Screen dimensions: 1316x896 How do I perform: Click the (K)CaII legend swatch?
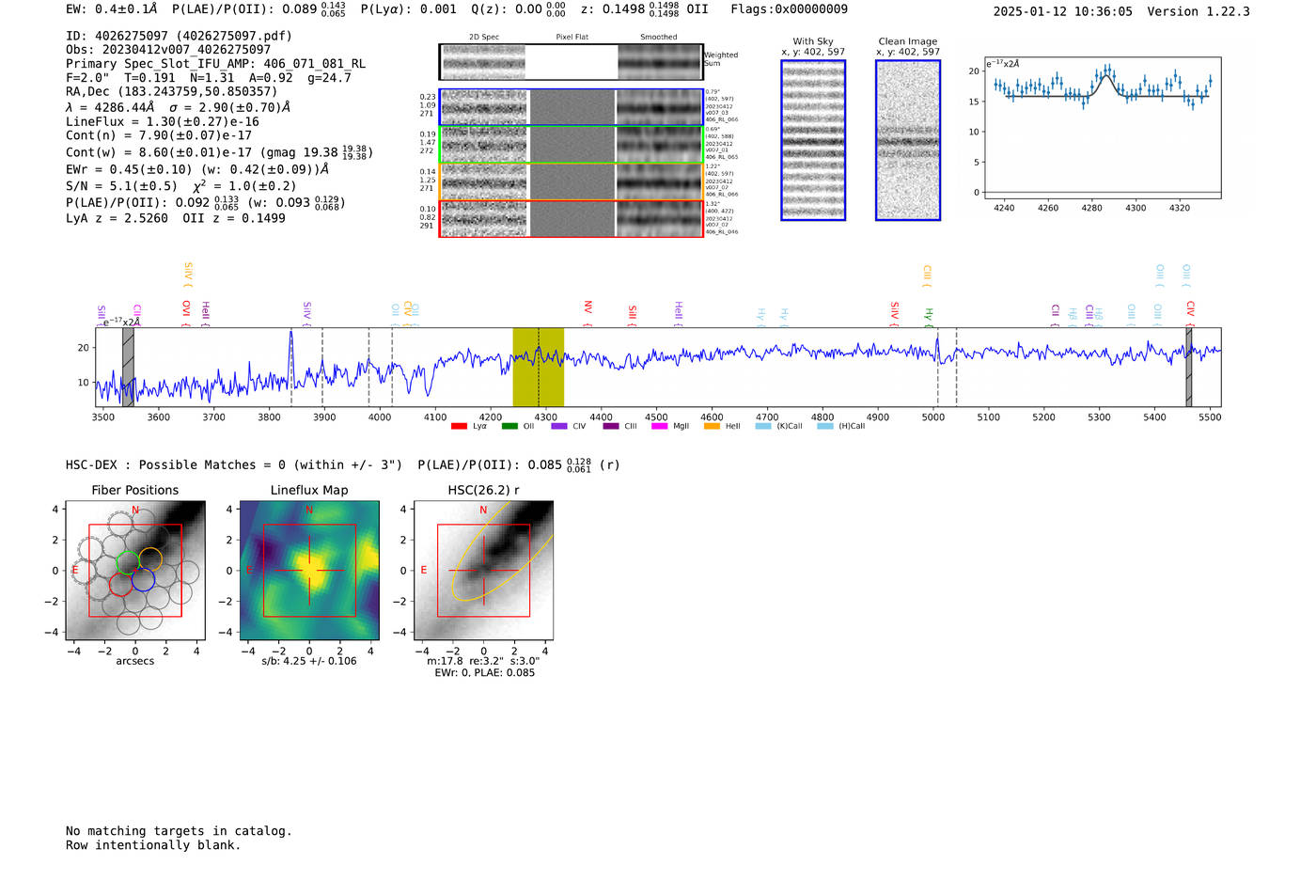763,427
